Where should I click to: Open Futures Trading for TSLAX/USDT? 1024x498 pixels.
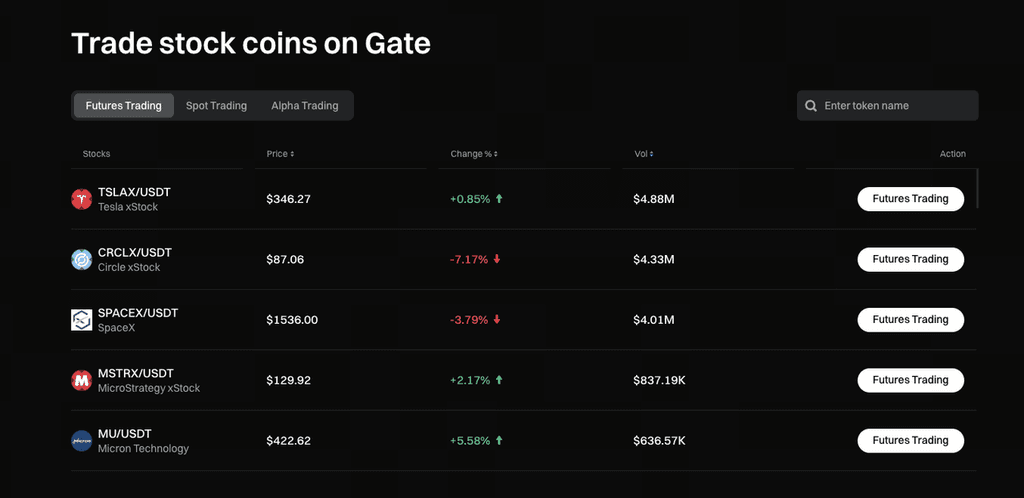pyautogui.click(x=910, y=199)
